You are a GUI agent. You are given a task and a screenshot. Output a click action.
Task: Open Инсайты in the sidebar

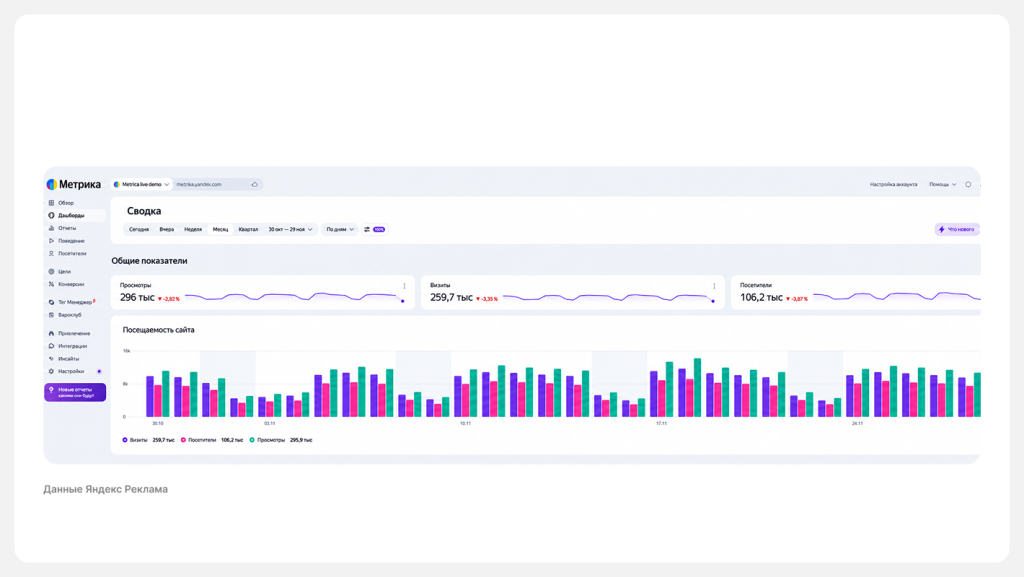click(63, 359)
